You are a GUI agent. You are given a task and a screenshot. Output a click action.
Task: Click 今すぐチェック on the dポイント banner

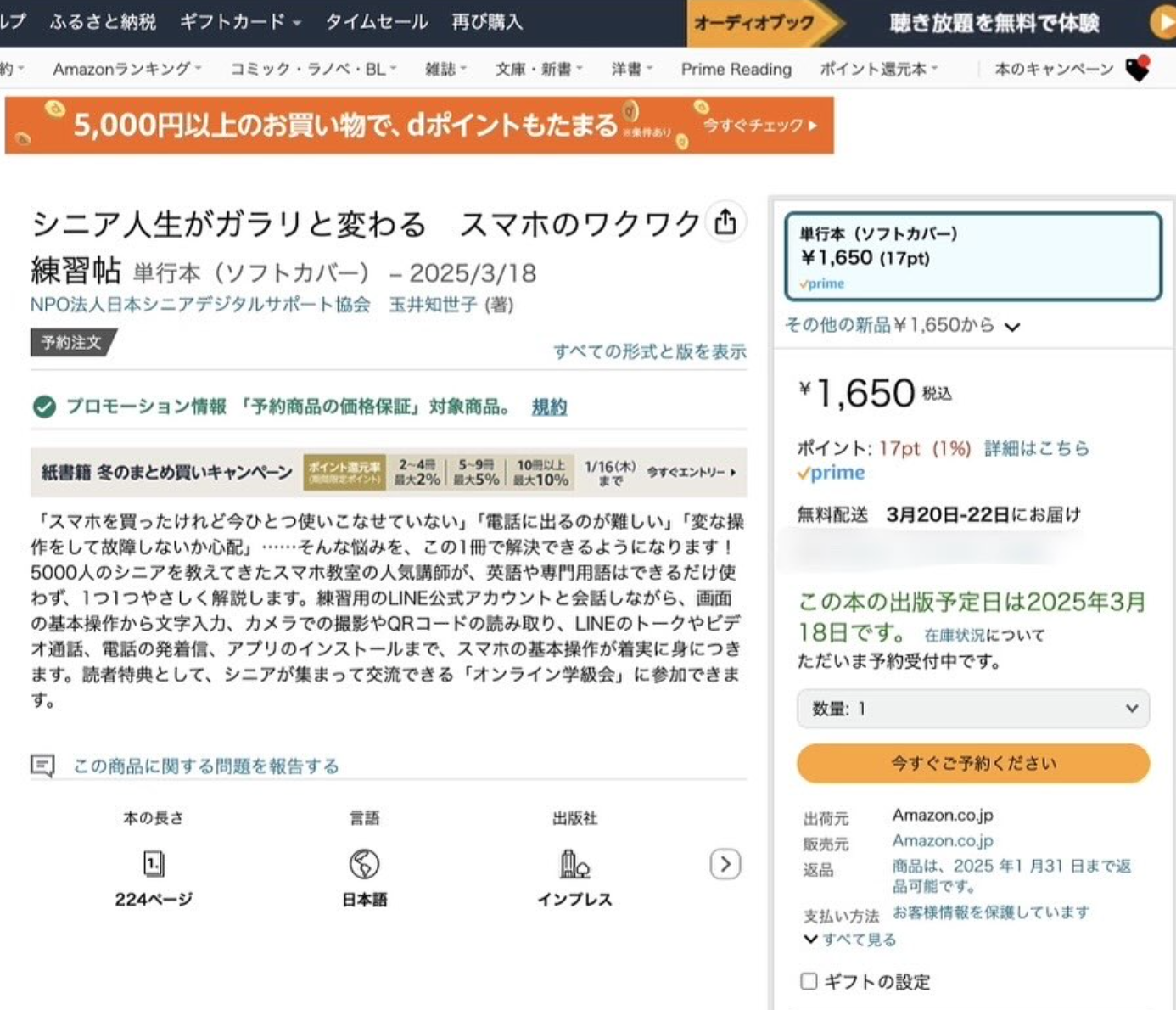tap(760, 126)
